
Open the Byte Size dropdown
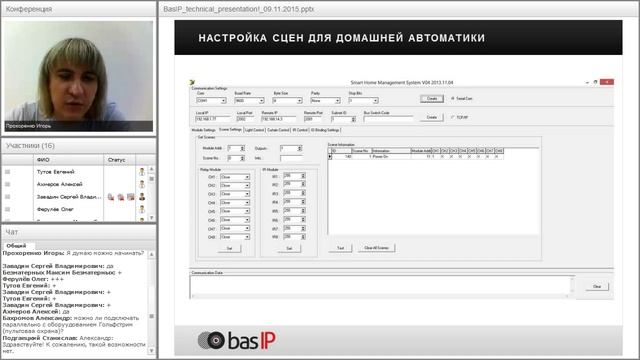click(299, 100)
